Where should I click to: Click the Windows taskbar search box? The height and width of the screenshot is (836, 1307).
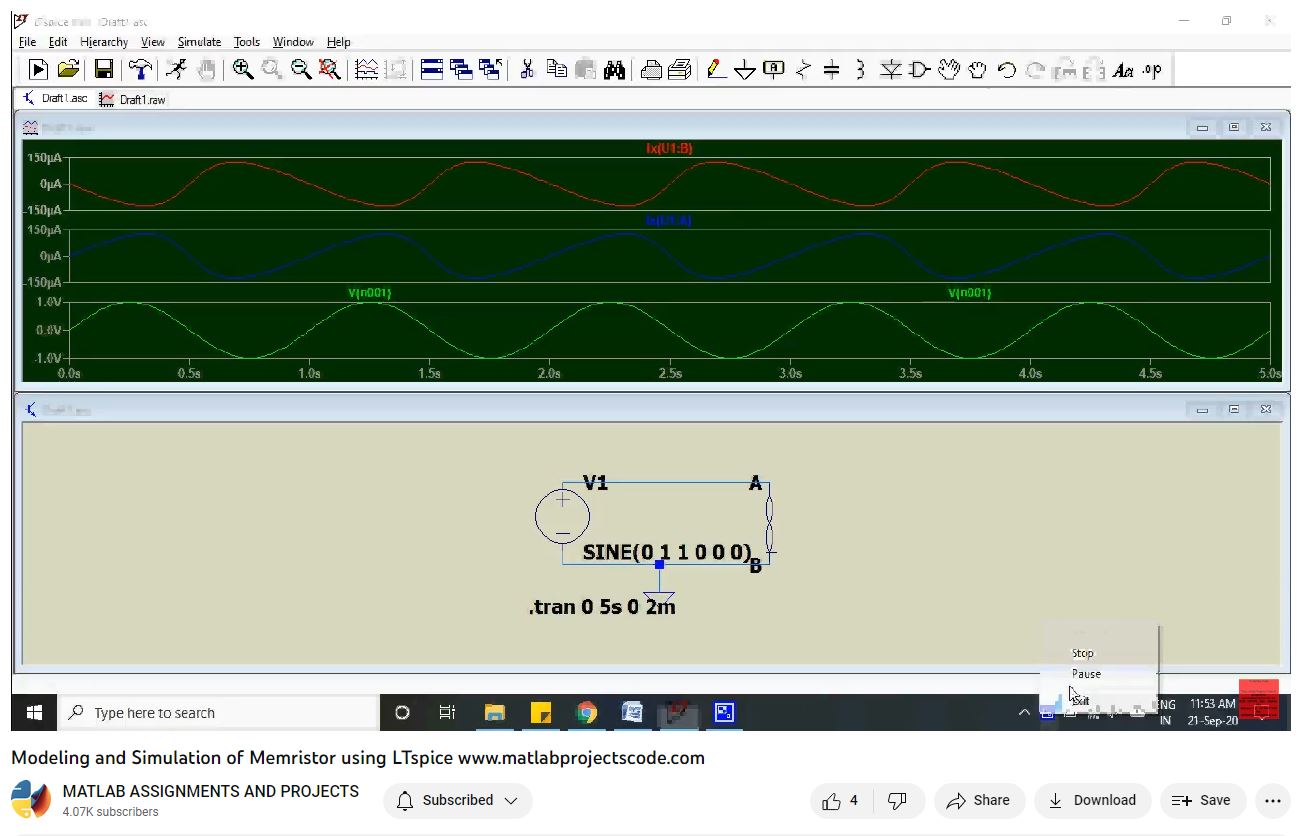(x=218, y=713)
